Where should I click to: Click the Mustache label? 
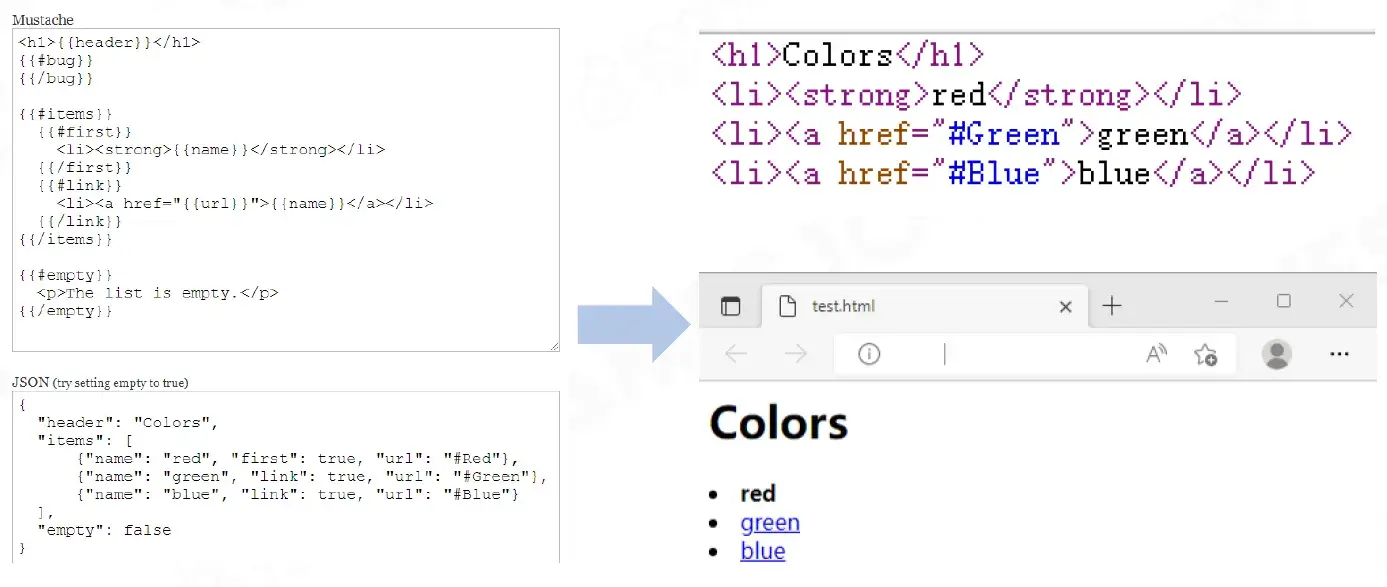pos(43,20)
